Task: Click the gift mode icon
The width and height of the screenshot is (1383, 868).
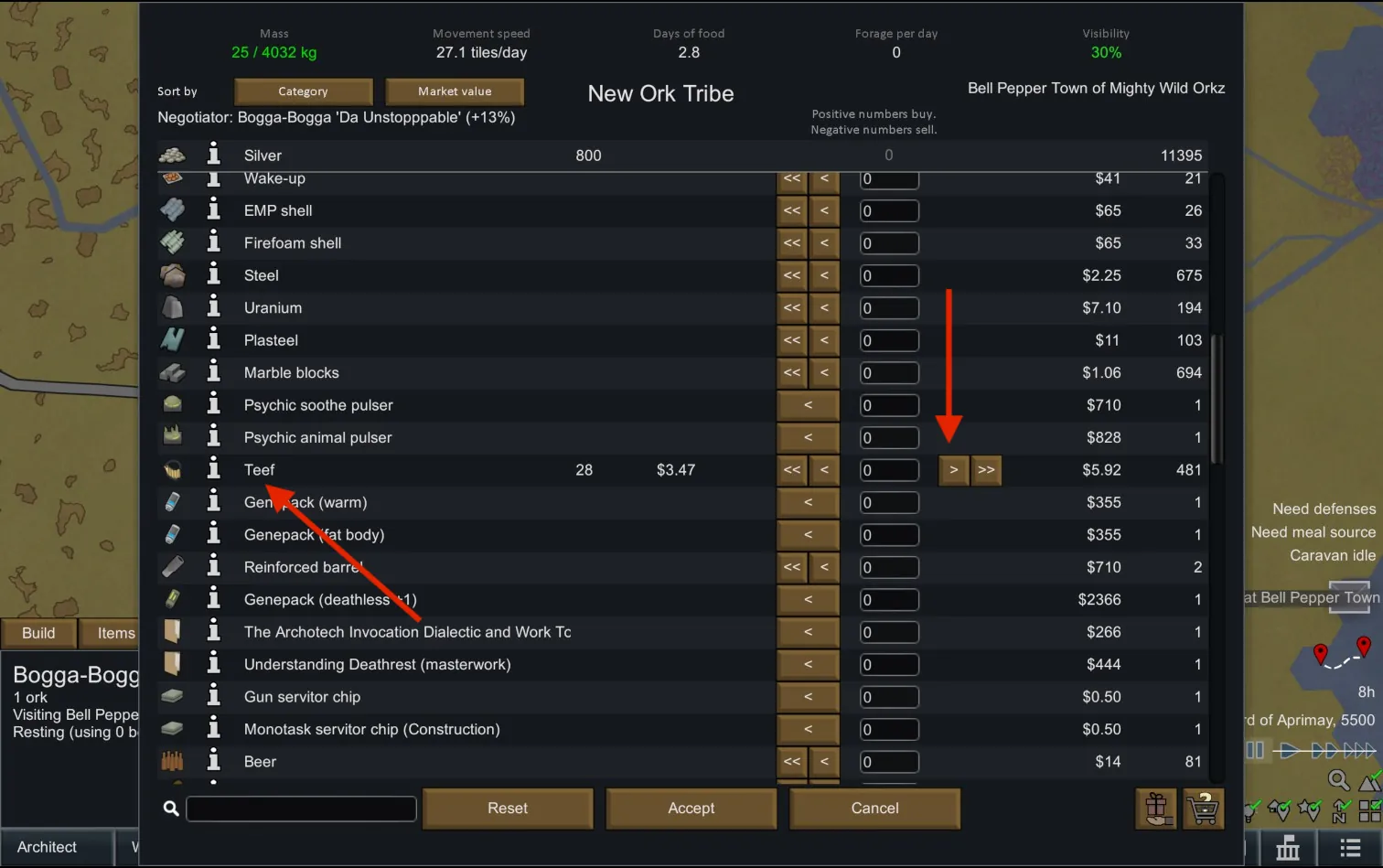Action: 1157,809
